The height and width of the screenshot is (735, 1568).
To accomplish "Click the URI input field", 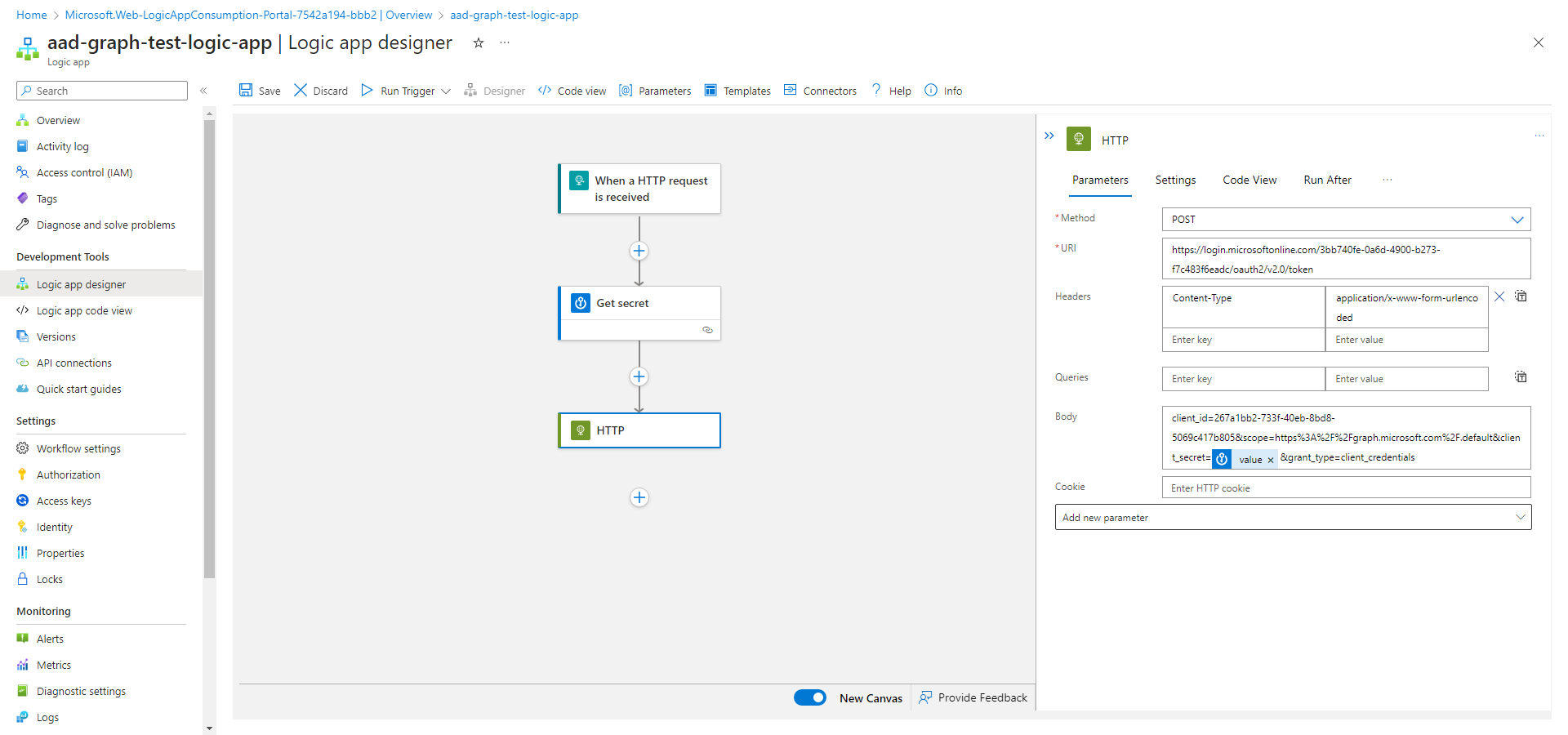I will pos(1346,259).
